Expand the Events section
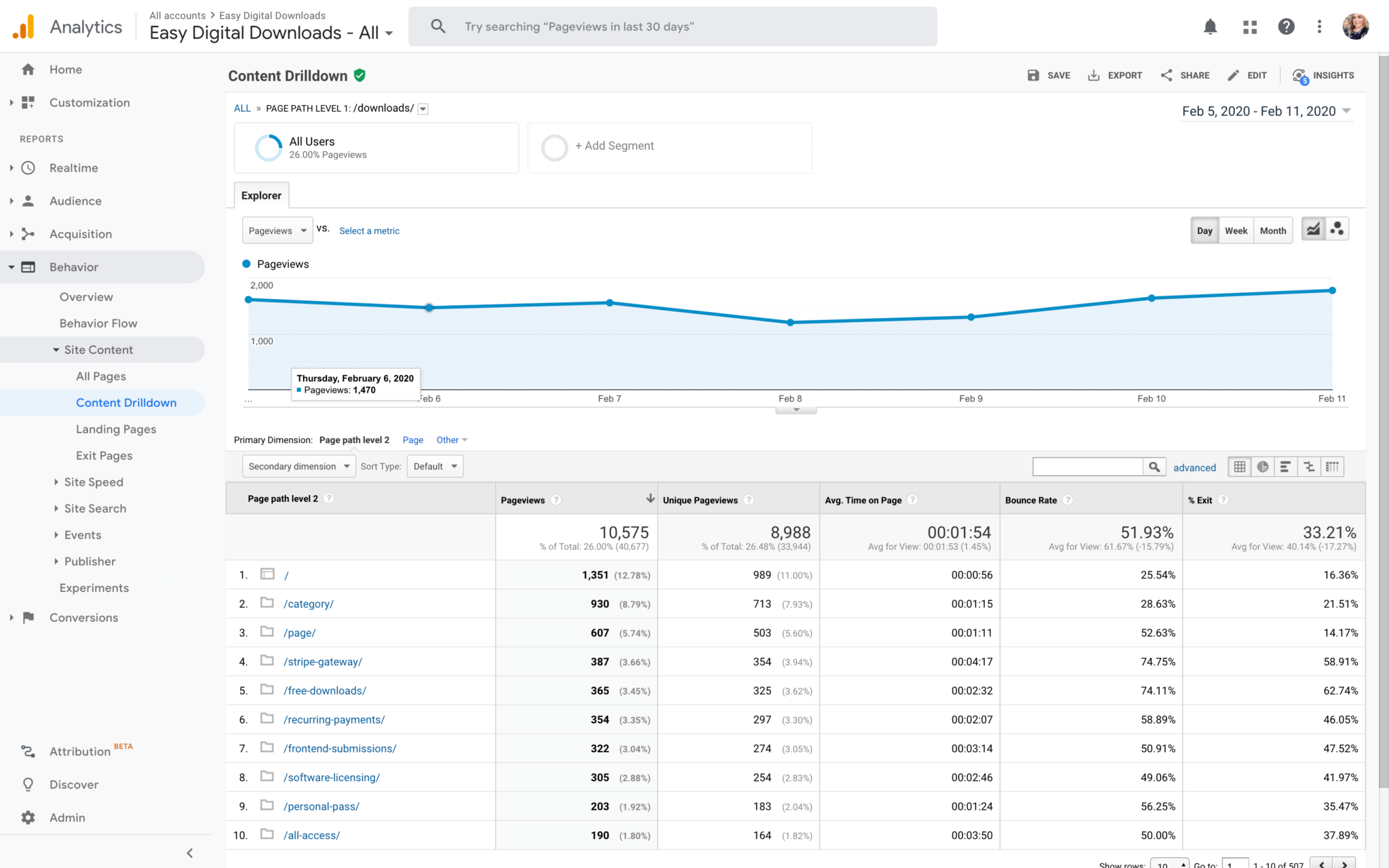This screenshot has width=1389, height=868. coord(56,535)
